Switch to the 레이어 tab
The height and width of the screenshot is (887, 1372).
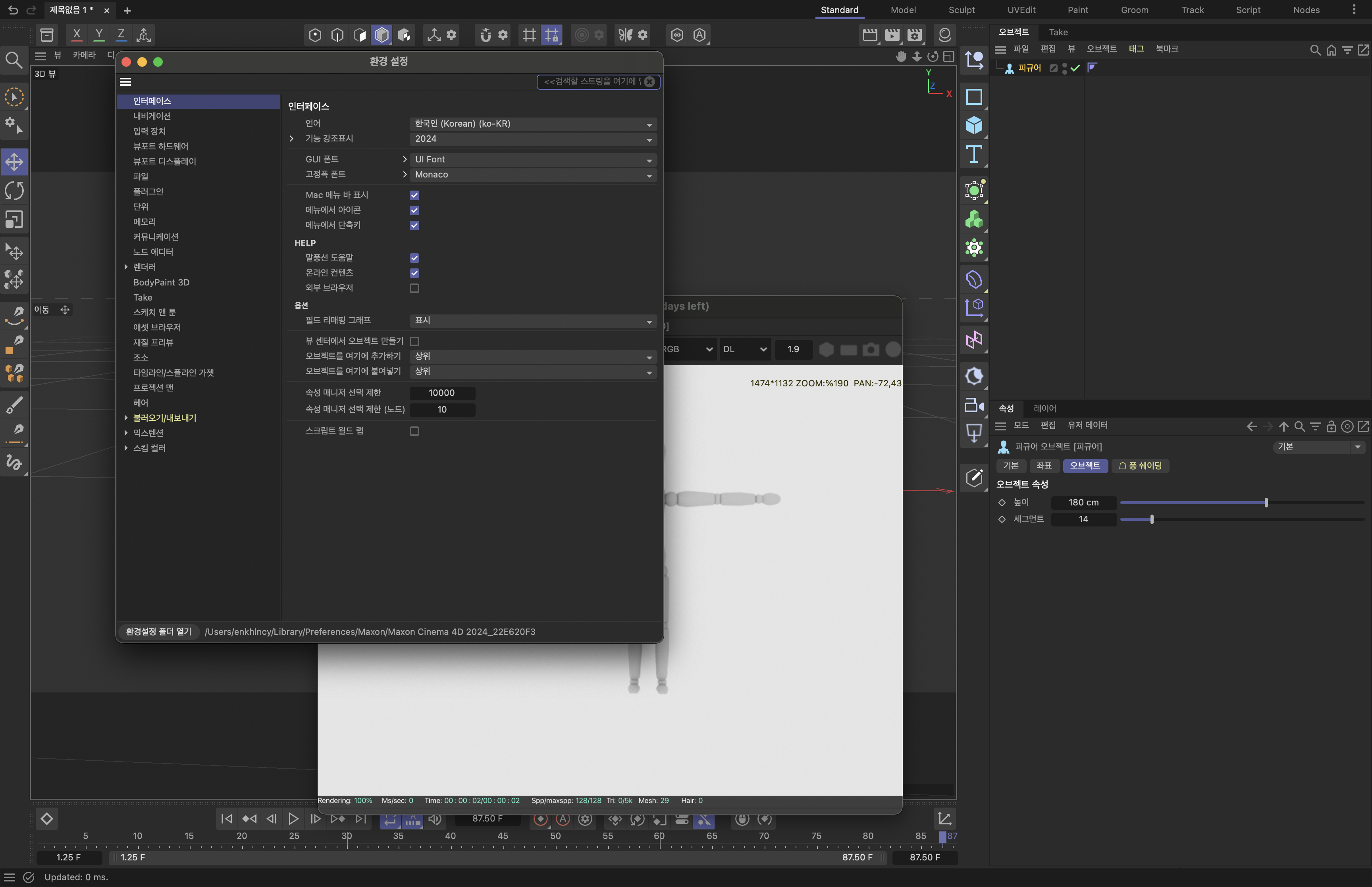click(1044, 409)
